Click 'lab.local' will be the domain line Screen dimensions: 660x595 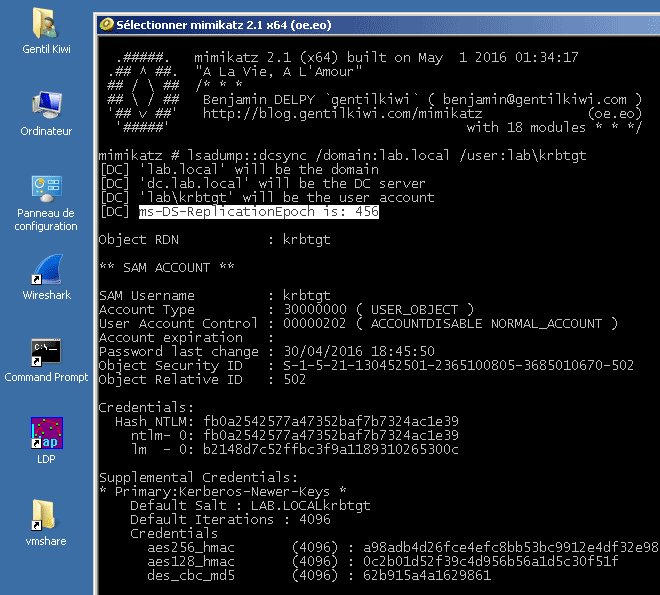pos(239,170)
